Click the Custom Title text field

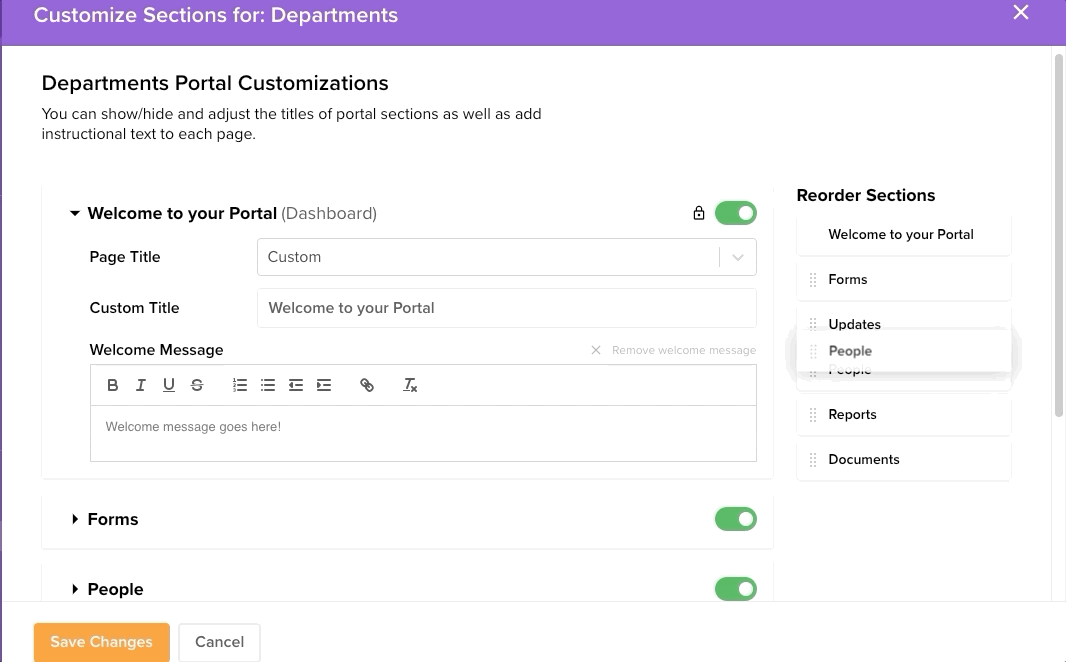click(506, 308)
